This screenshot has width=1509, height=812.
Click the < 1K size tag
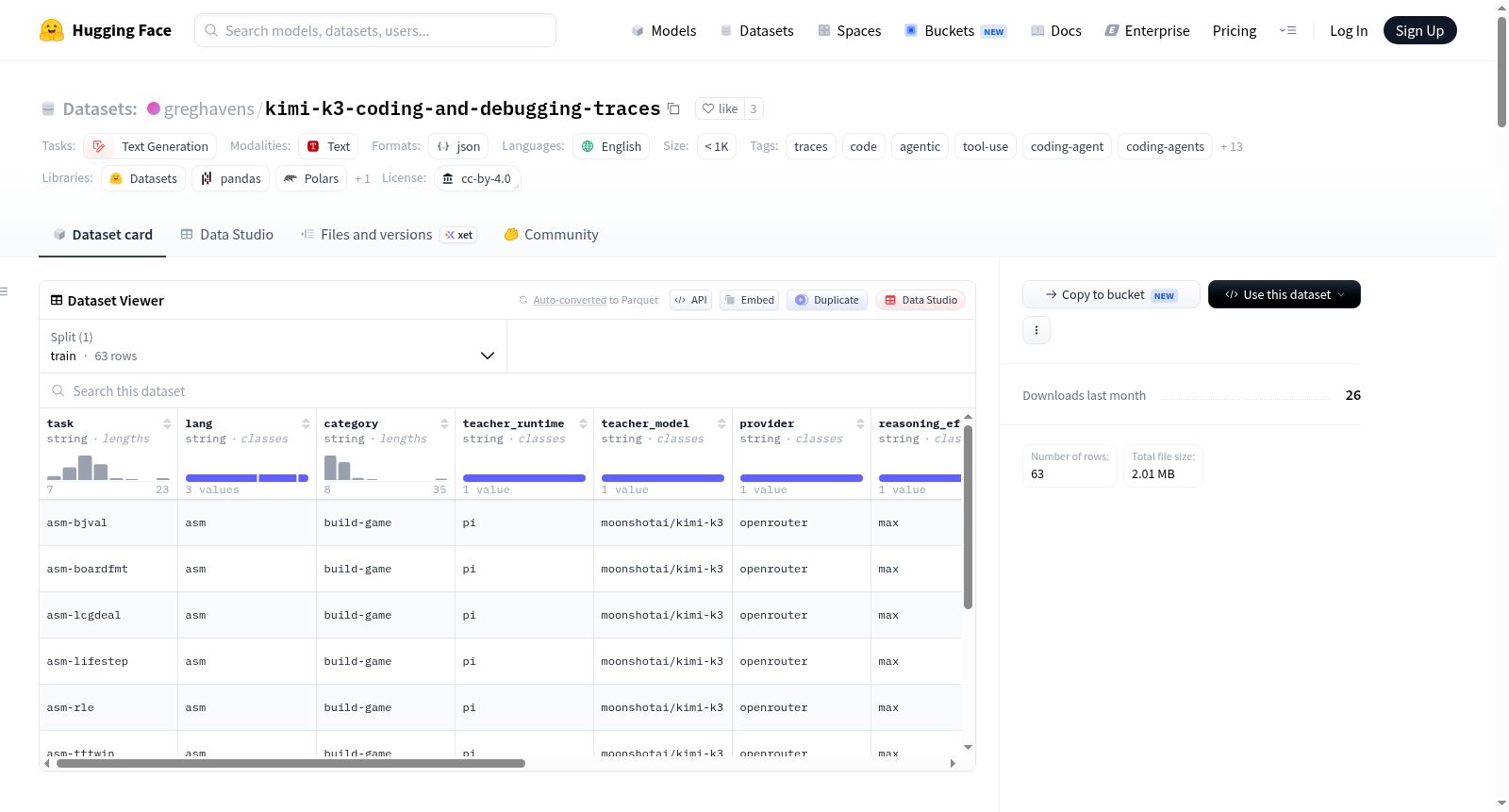coord(717,146)
